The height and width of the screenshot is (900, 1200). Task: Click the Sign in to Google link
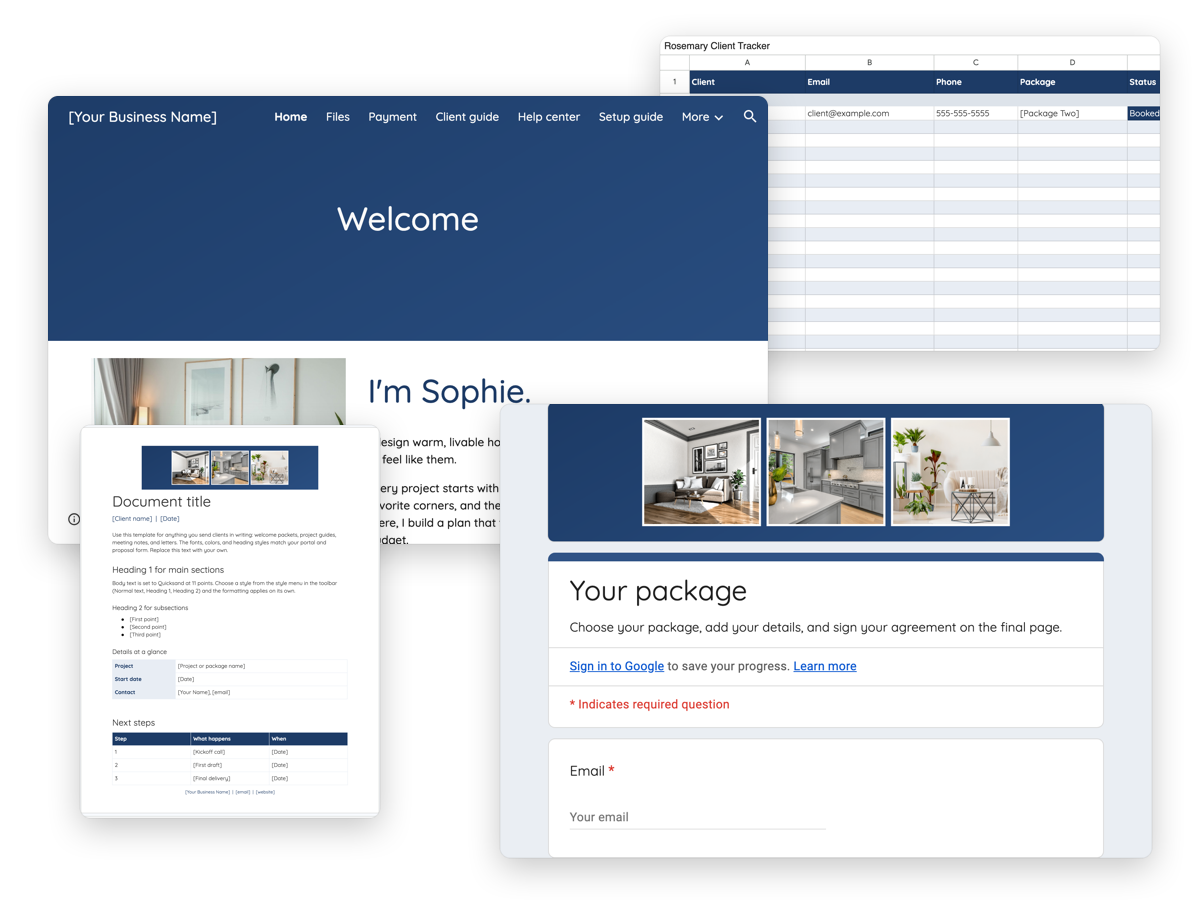pos(616,666)
